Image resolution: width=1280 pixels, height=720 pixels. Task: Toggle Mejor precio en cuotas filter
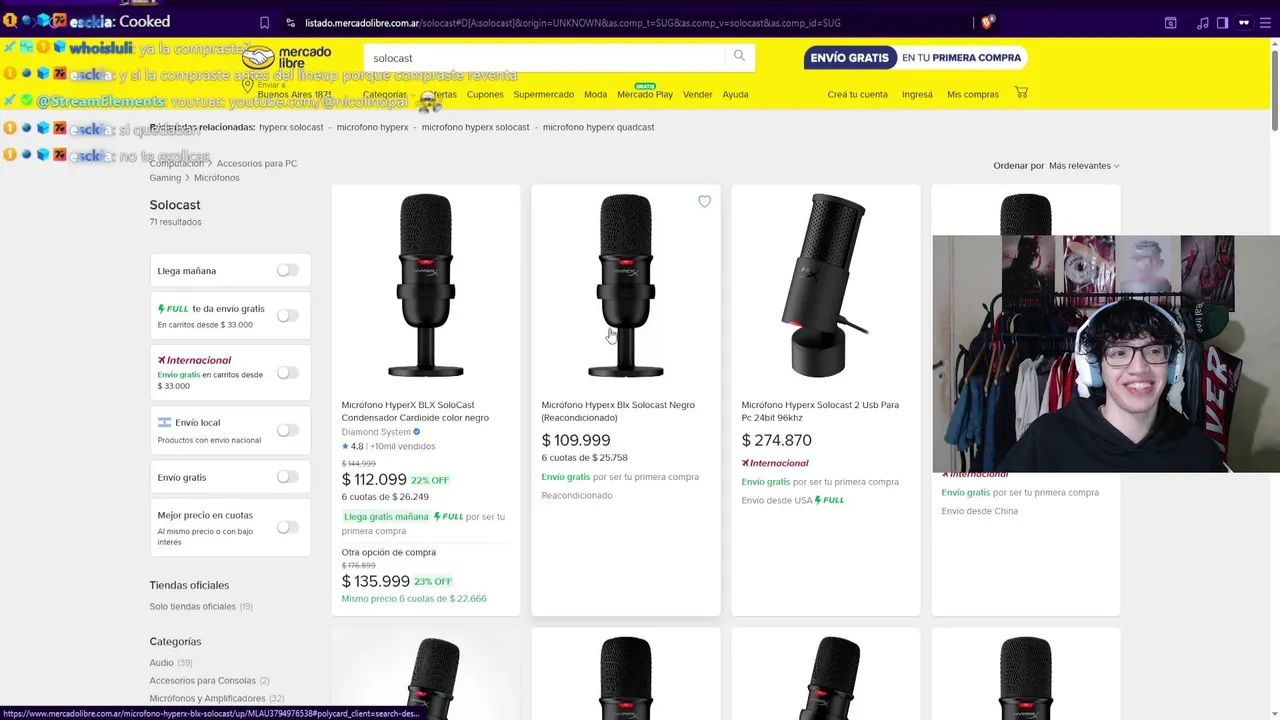click(287, 527)
